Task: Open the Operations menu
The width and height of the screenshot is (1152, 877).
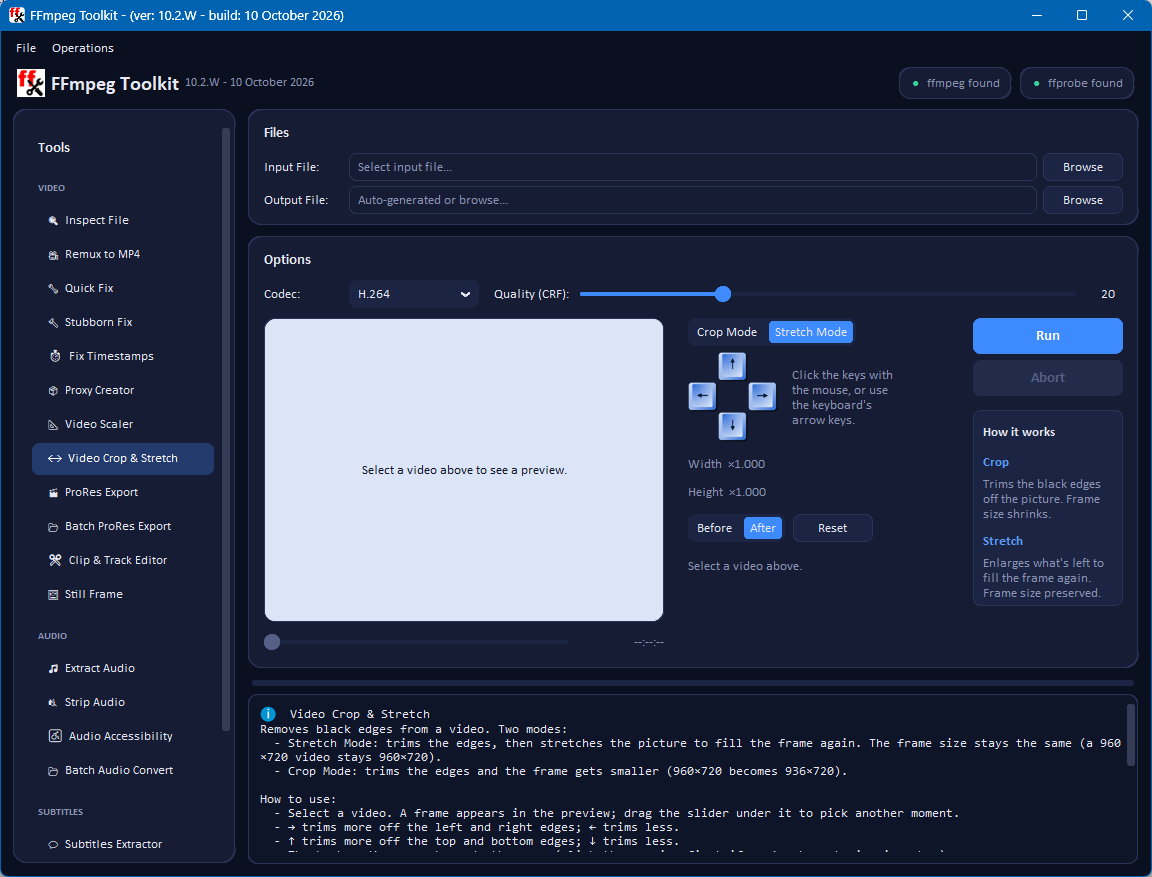Action: 83,48
